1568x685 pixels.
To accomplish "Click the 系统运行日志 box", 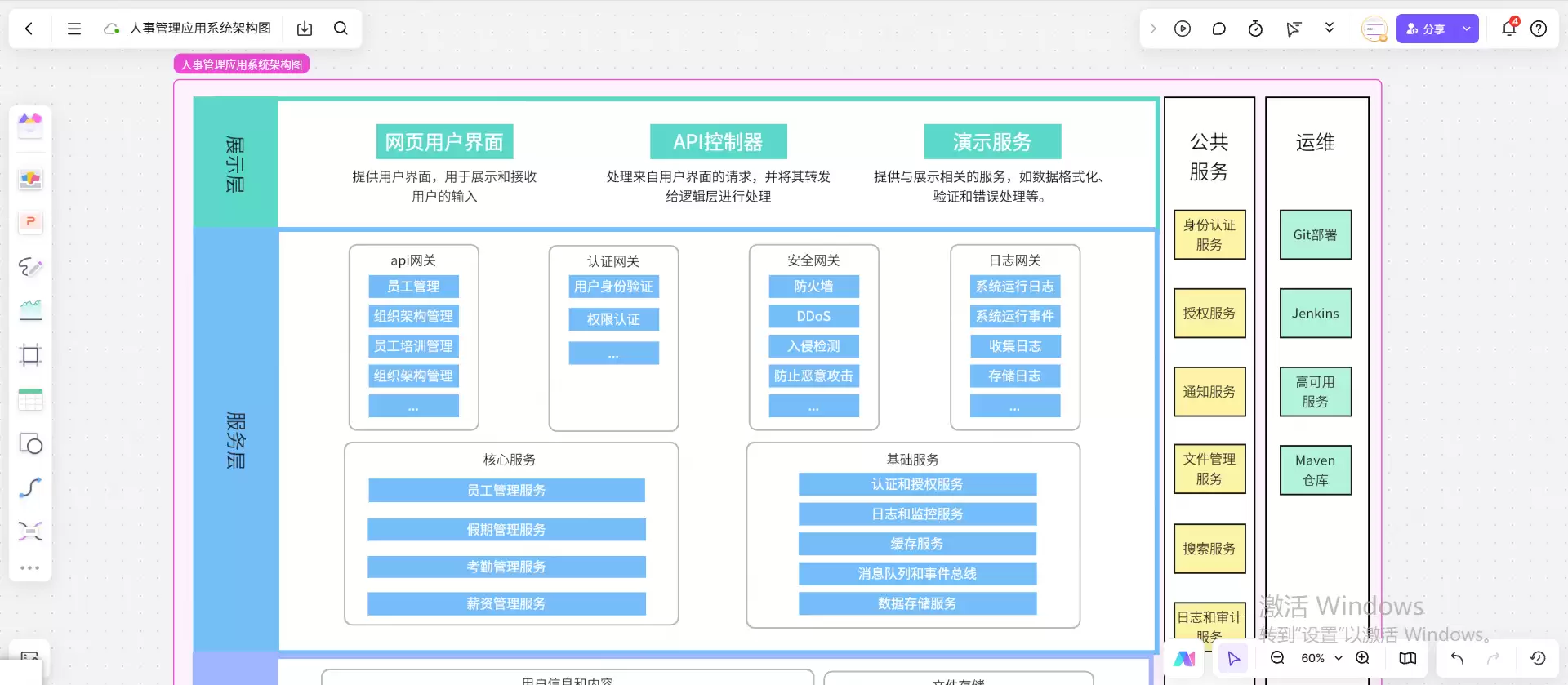I will (x=1015, y=287).
